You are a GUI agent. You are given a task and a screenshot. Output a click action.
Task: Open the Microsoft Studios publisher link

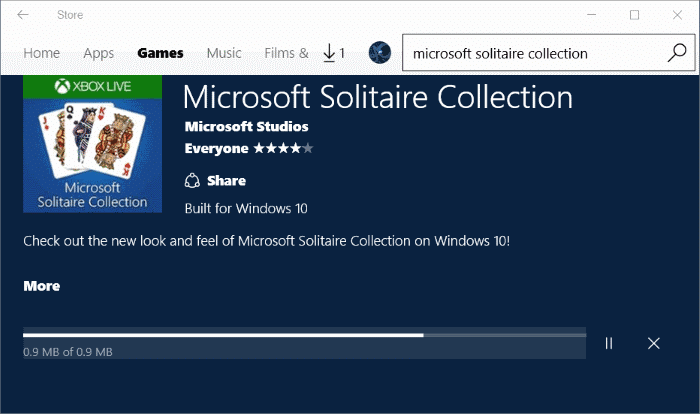click(x=246, y=127)
